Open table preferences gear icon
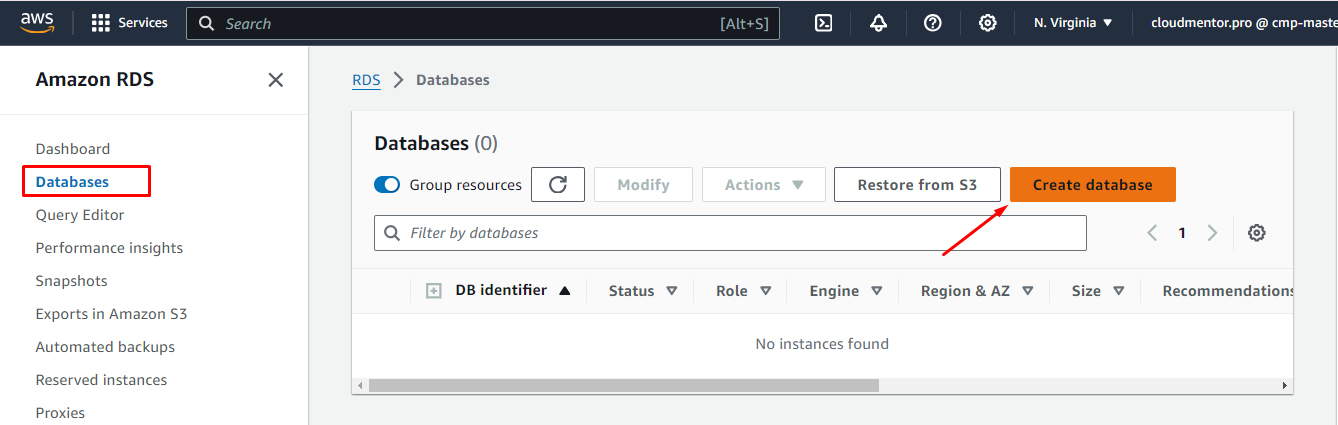1338x425 pixels. click(1257, 233)
